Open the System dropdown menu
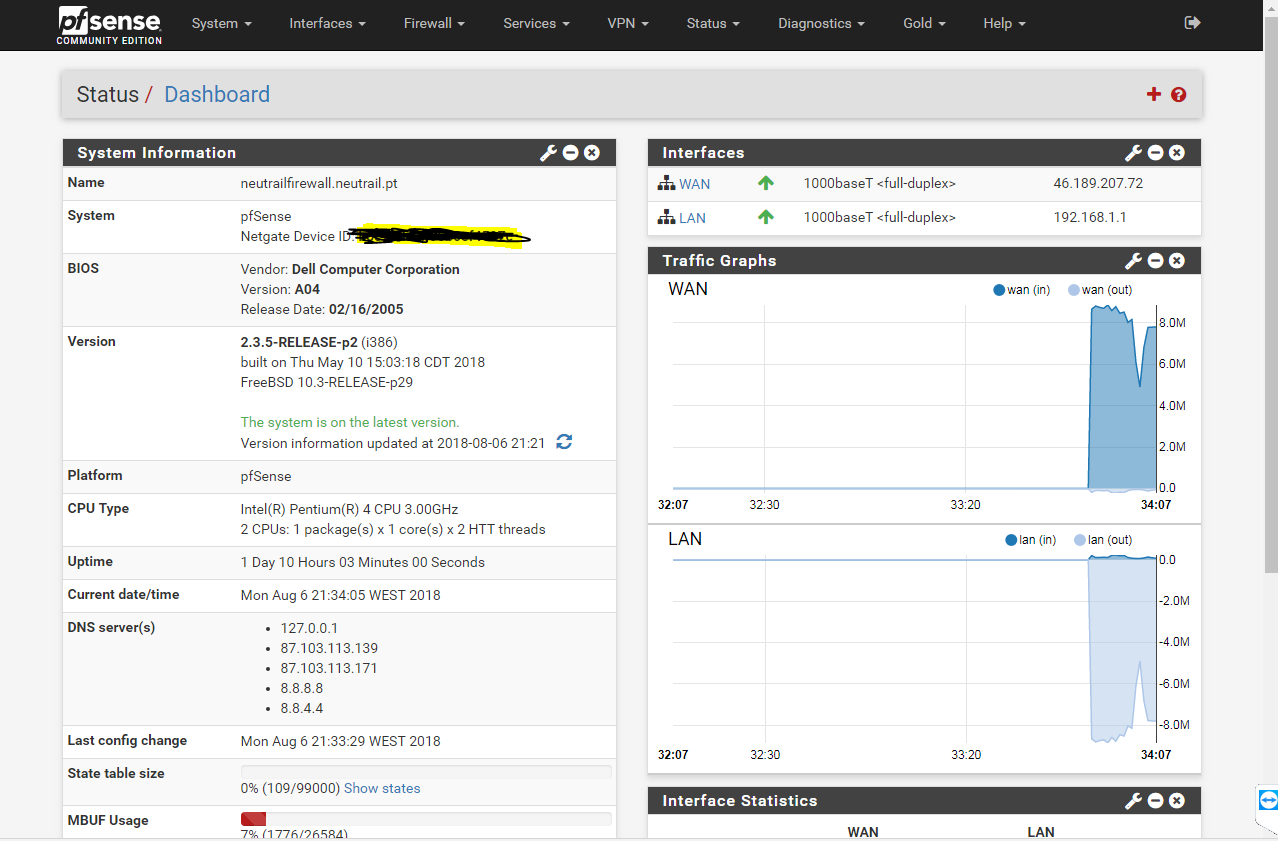The height and width of the screenshot is (841, 1278). (222, 23)
